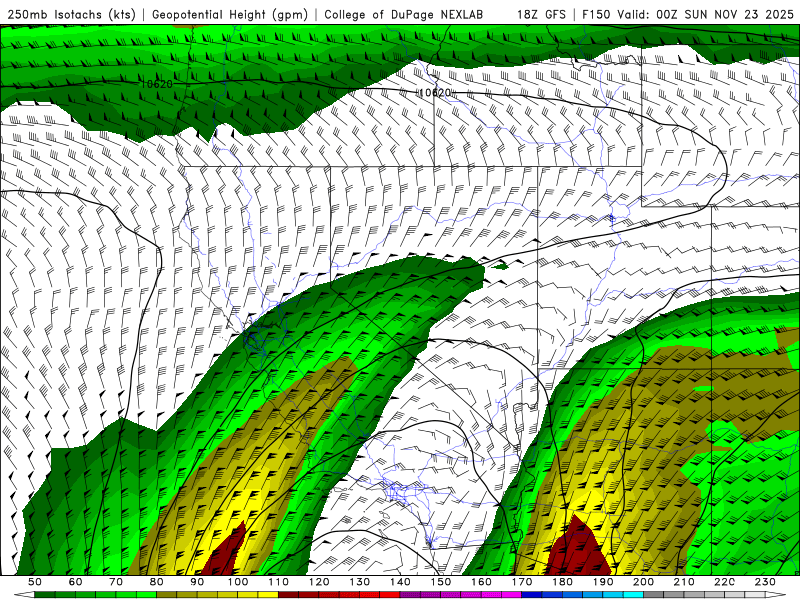
Task: Click the color bar label "180"
Action: point(562,582)
